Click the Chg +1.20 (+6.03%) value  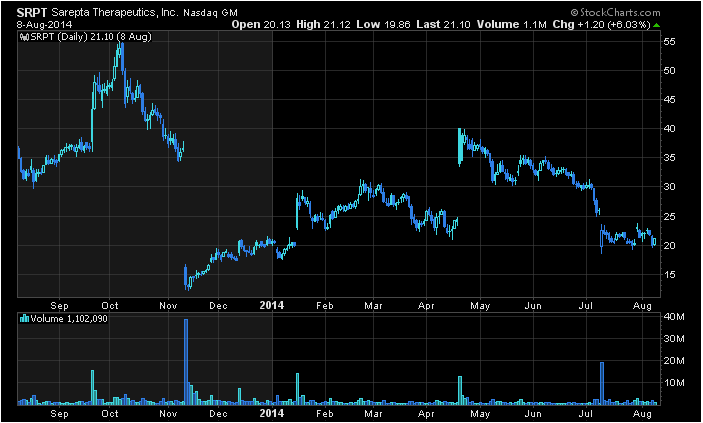pyautogui.click(x=601, y=24)
